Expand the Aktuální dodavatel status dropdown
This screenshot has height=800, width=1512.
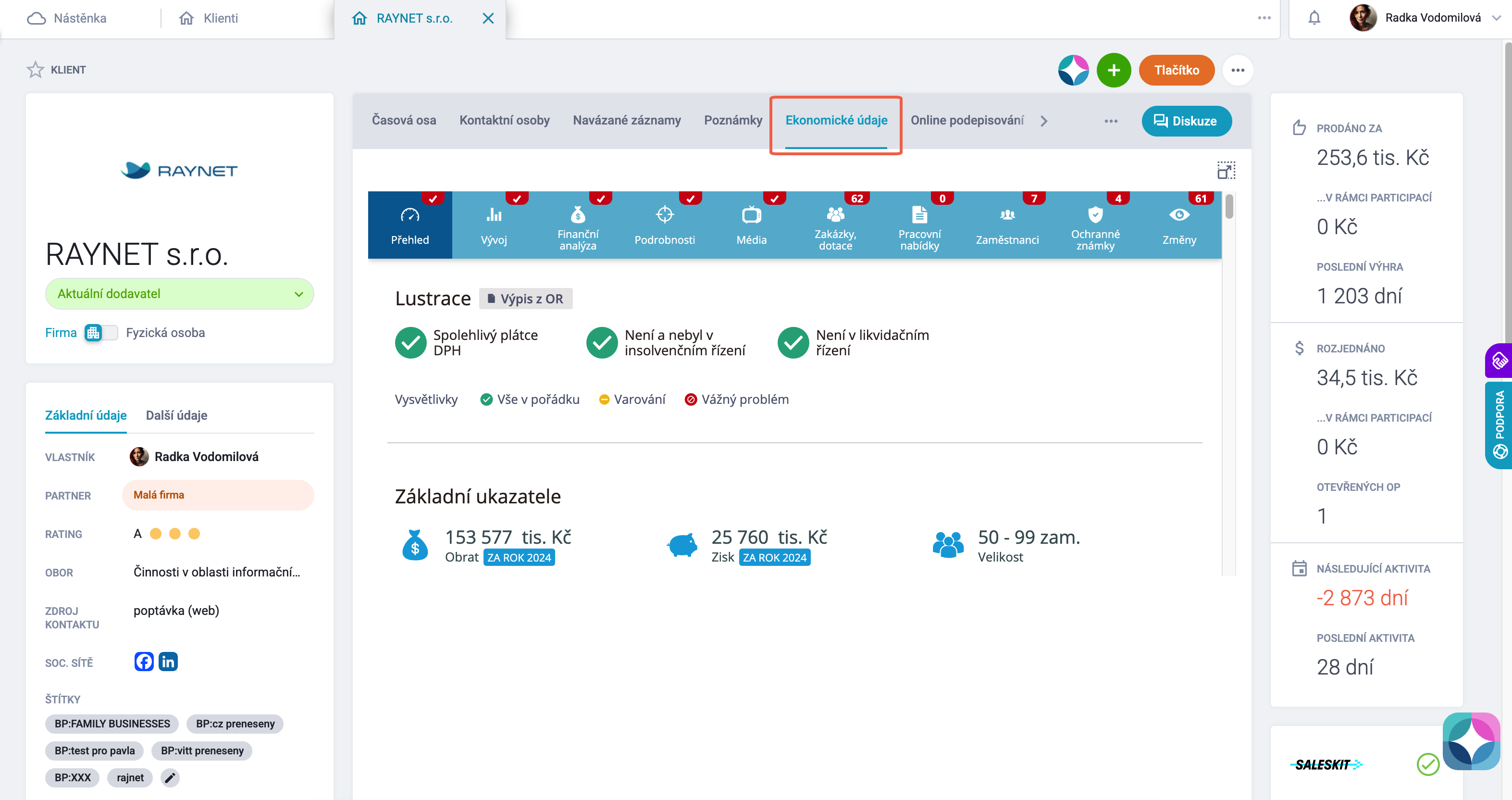tap(180, 293)
